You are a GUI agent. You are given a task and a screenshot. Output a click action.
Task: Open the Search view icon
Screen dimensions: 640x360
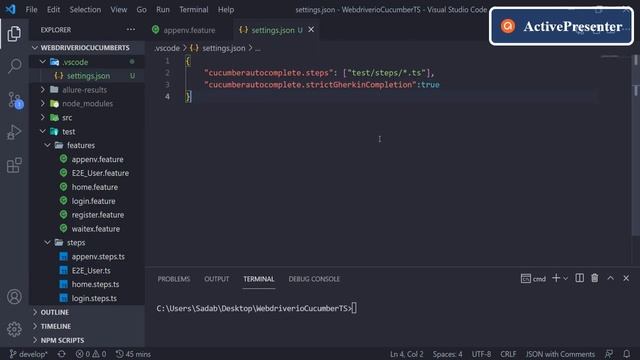tap(14, 66)
